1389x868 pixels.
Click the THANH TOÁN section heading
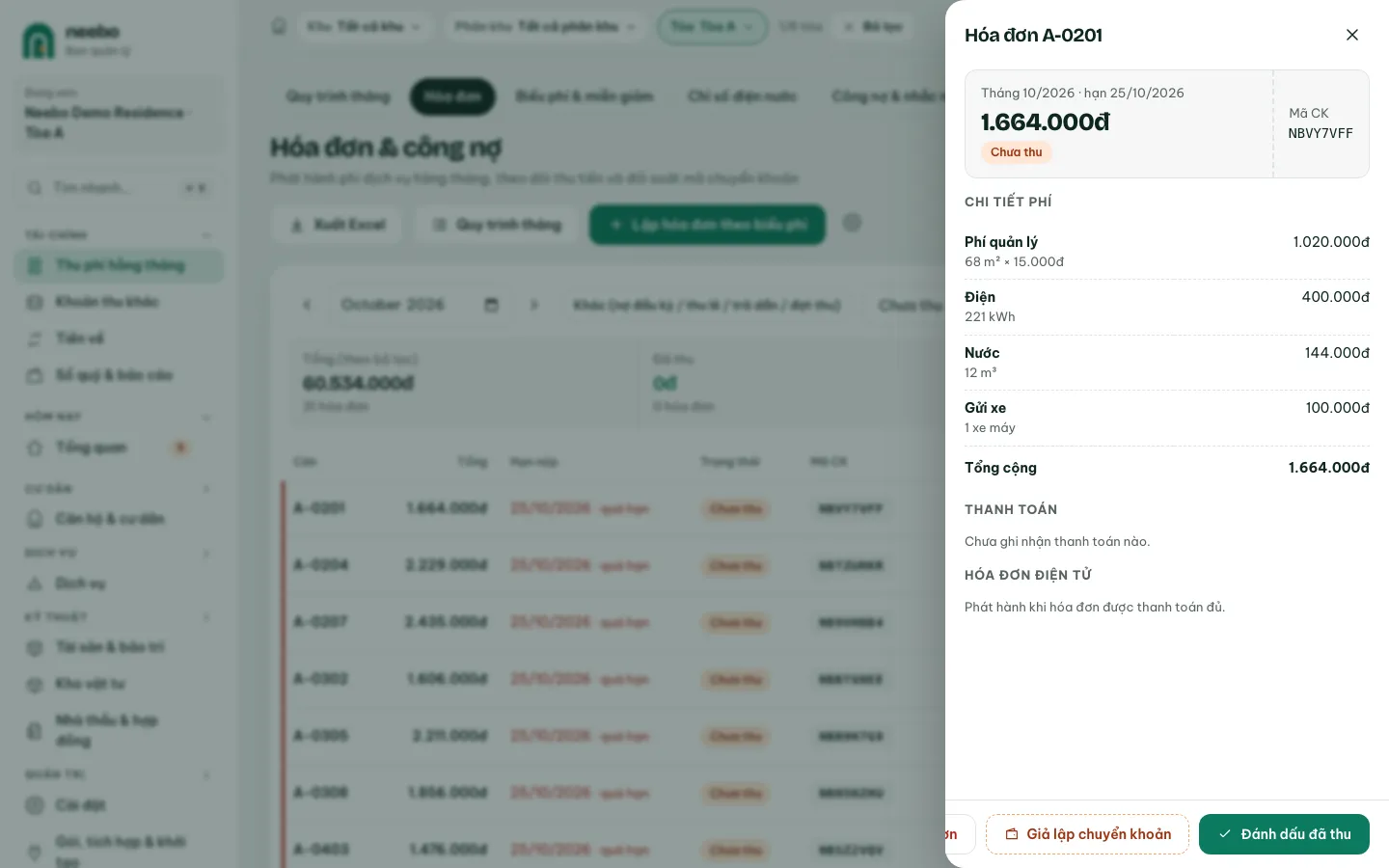click(1011, 509)
